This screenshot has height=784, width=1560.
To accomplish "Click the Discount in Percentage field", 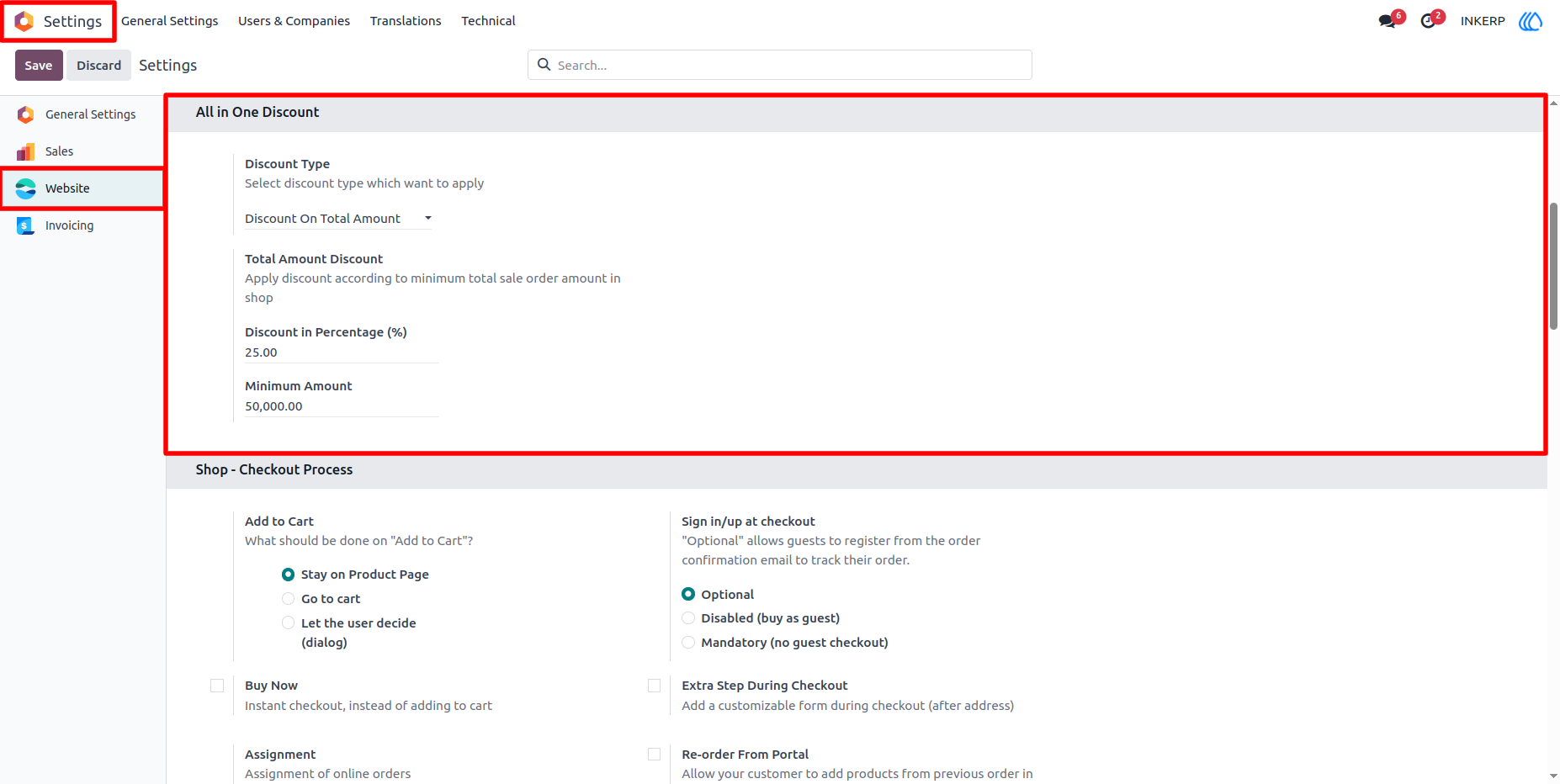I will (x=342, y=352).
